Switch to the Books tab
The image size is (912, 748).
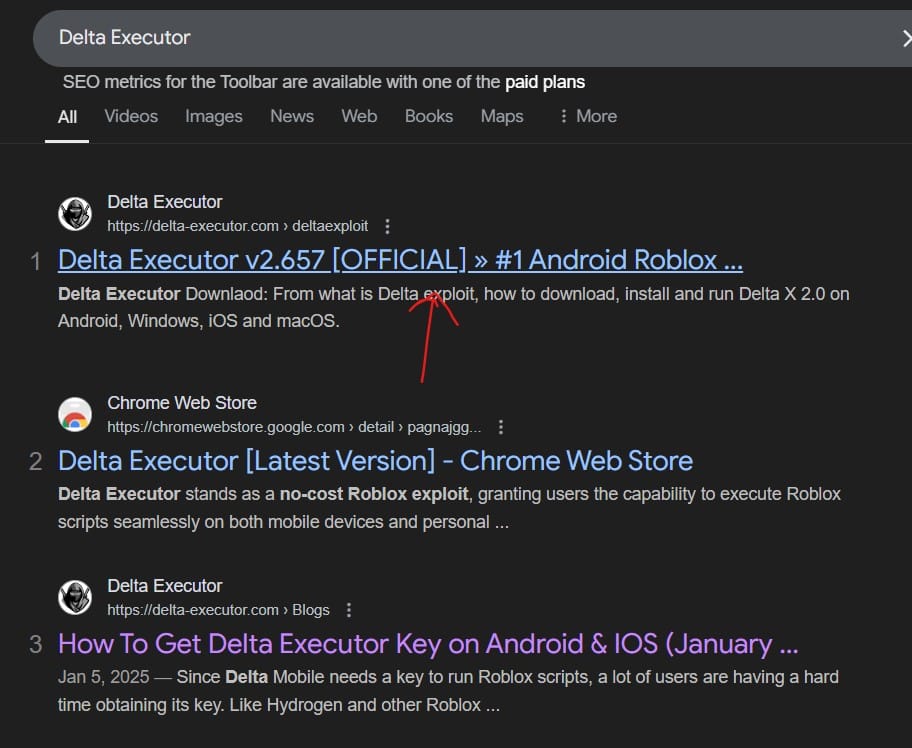tap(429, 116)
